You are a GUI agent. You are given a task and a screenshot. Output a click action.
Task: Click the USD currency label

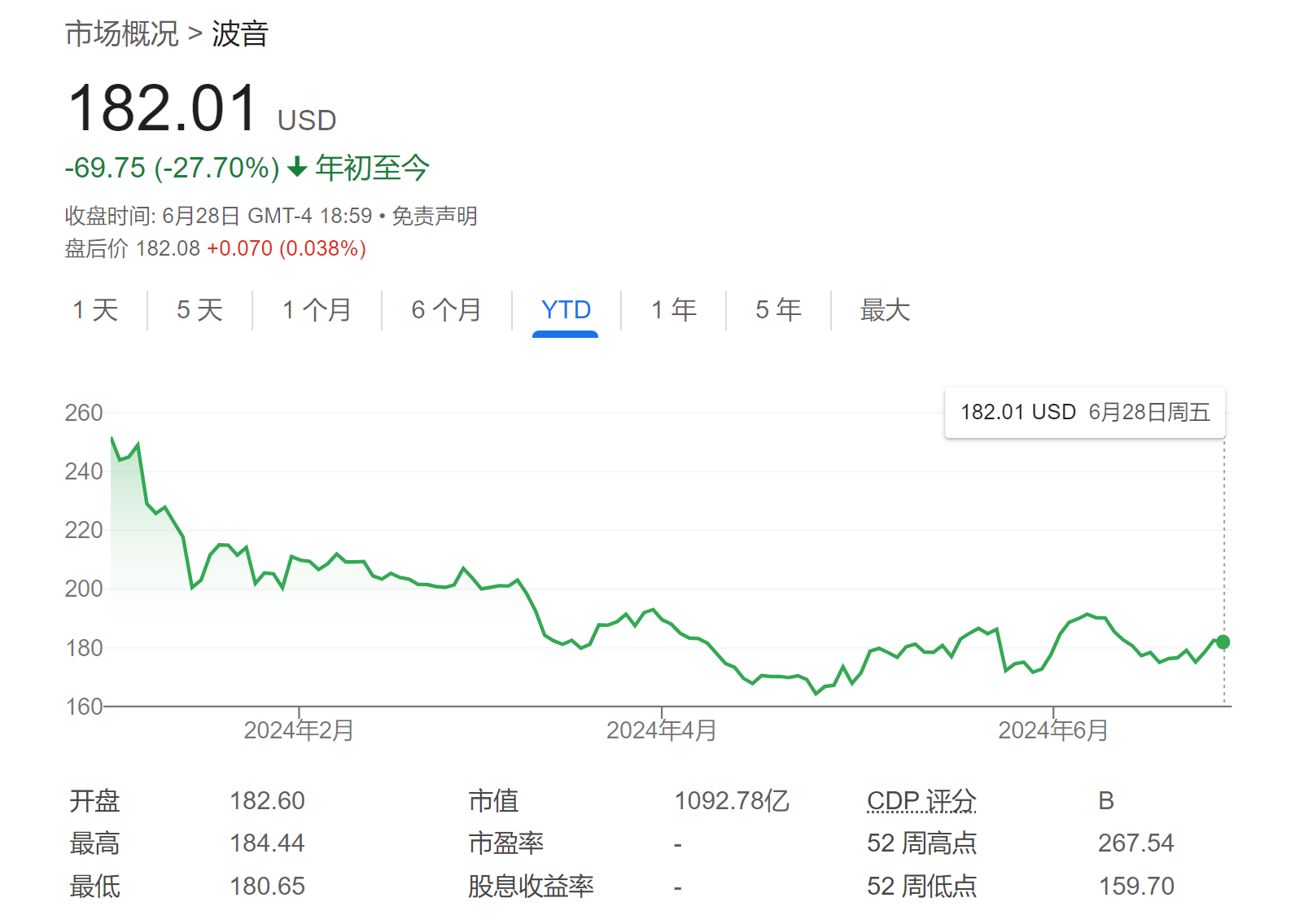tap(307, 120)
